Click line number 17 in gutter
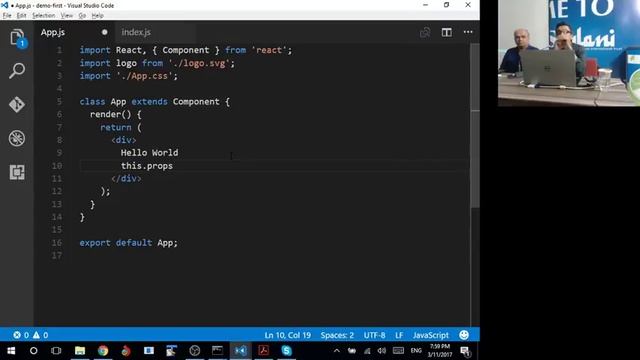The height and width of the screenshot is (360, 640). 57,256
